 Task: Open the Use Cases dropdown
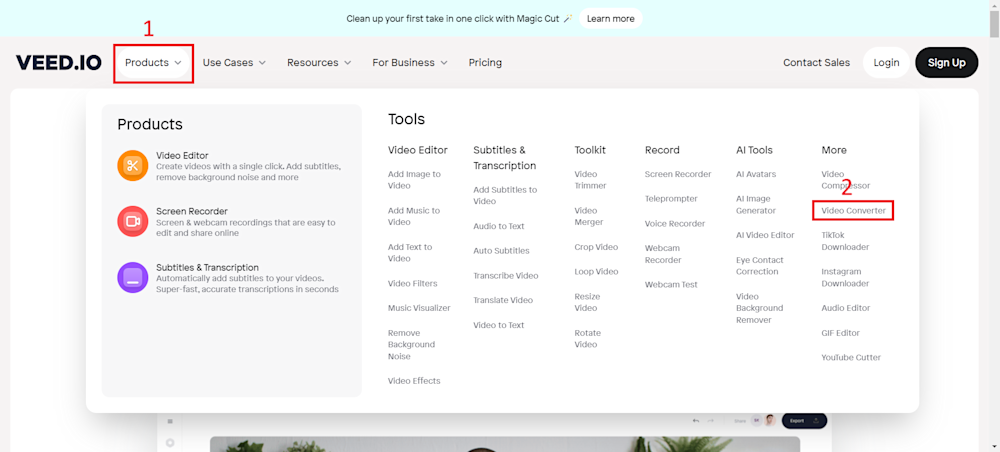pyautogui.click(x=234, y=62)
